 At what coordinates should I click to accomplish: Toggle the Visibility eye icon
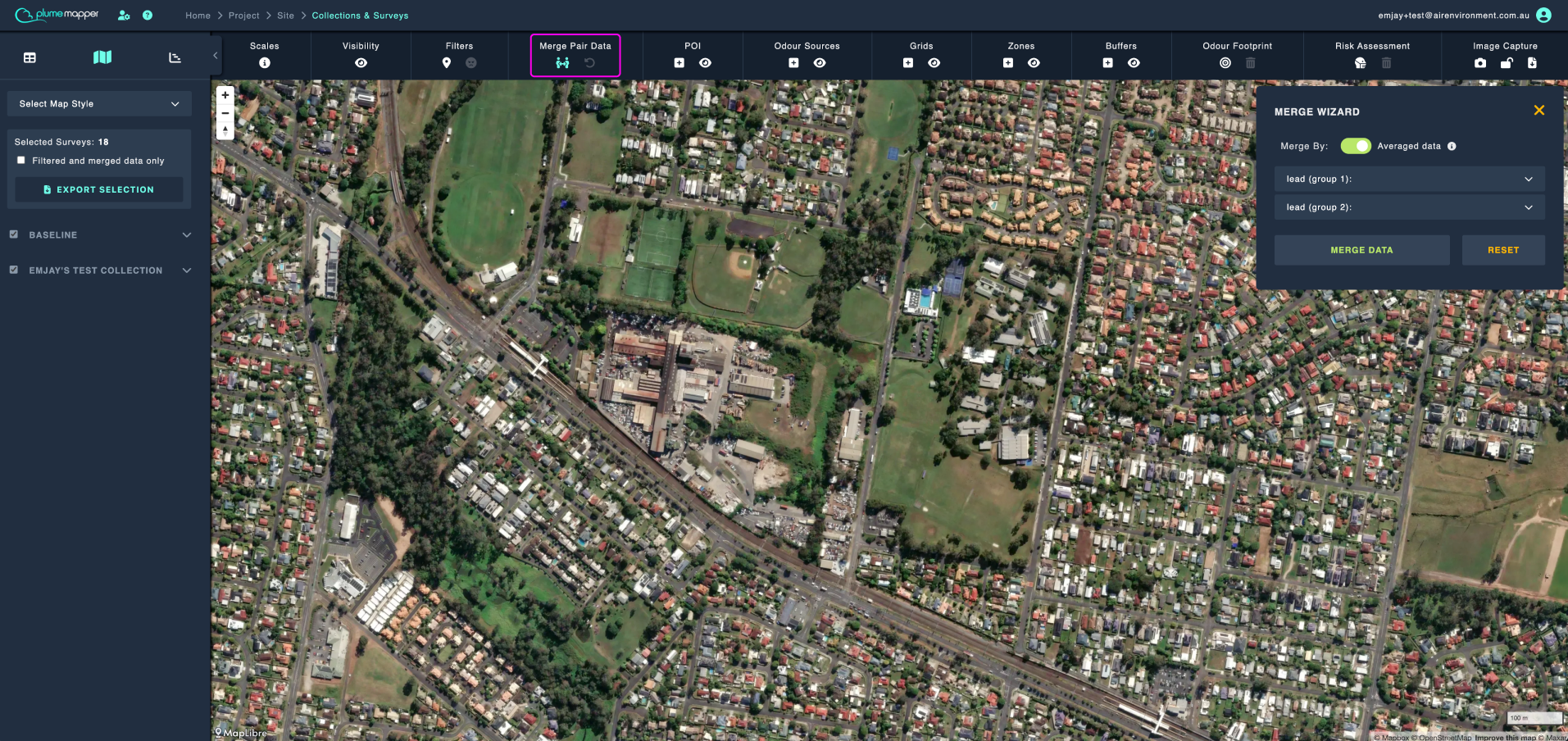(x=361, y=63)
